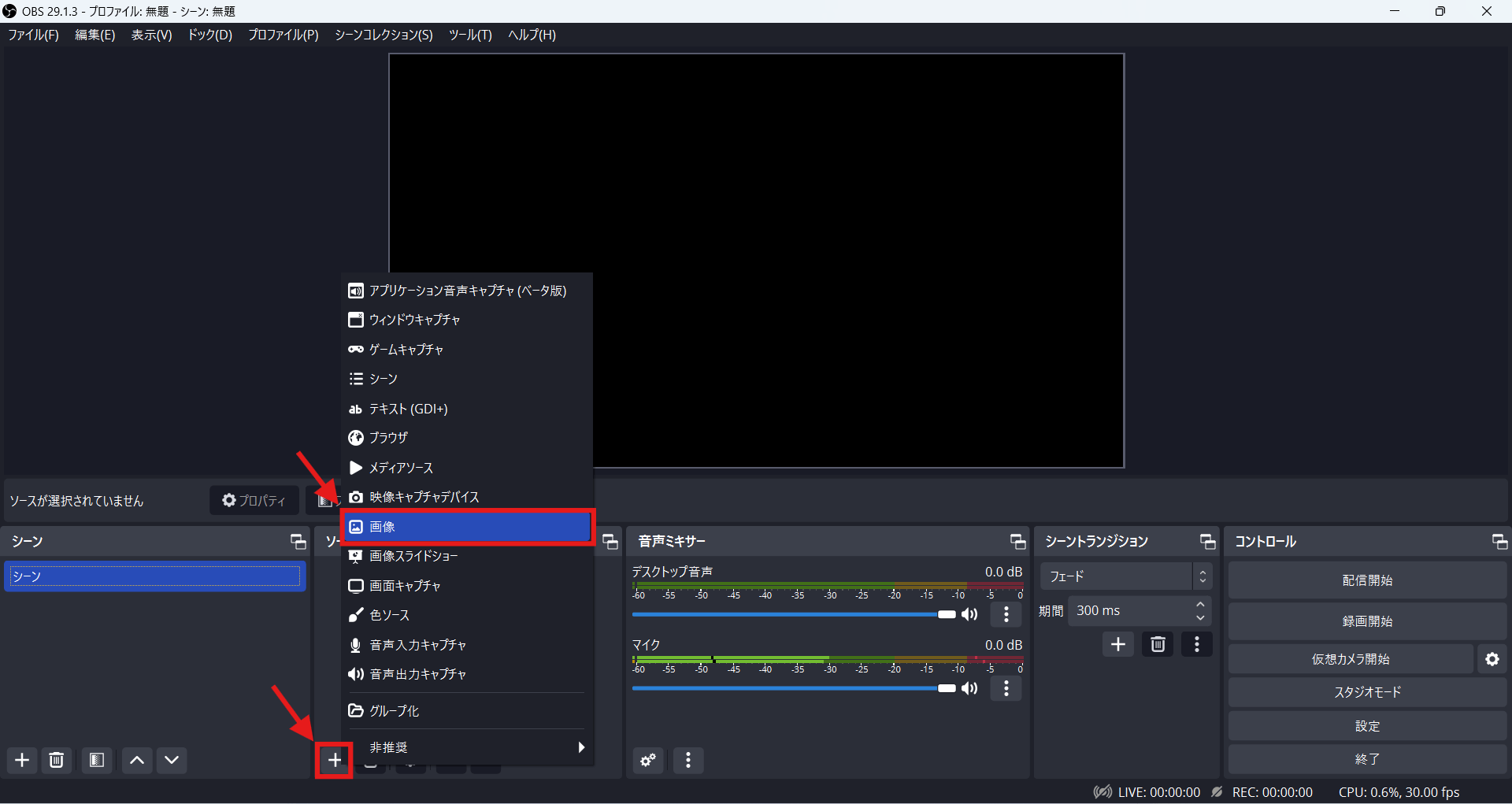1512x804 pixels.
Task: Select 画像 in source menu
Action: point(467,527)
